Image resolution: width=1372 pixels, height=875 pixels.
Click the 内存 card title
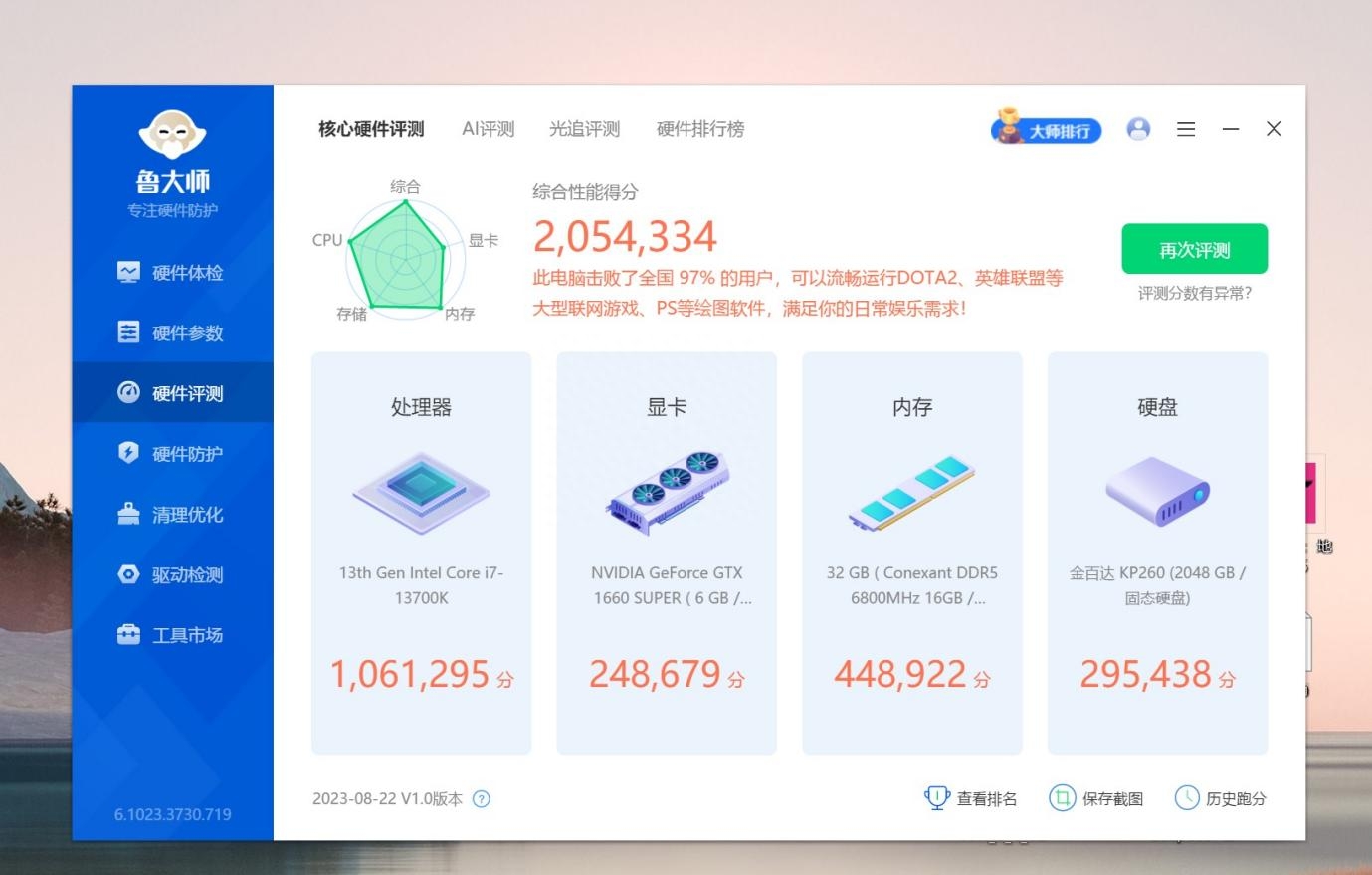click(x=912, y=407)
